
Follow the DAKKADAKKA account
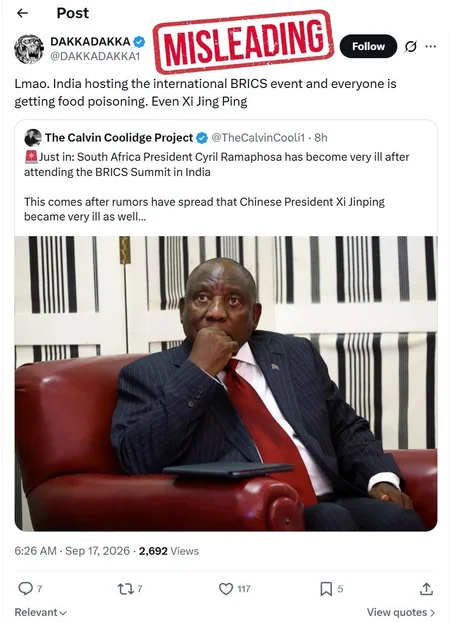(368, 46)
